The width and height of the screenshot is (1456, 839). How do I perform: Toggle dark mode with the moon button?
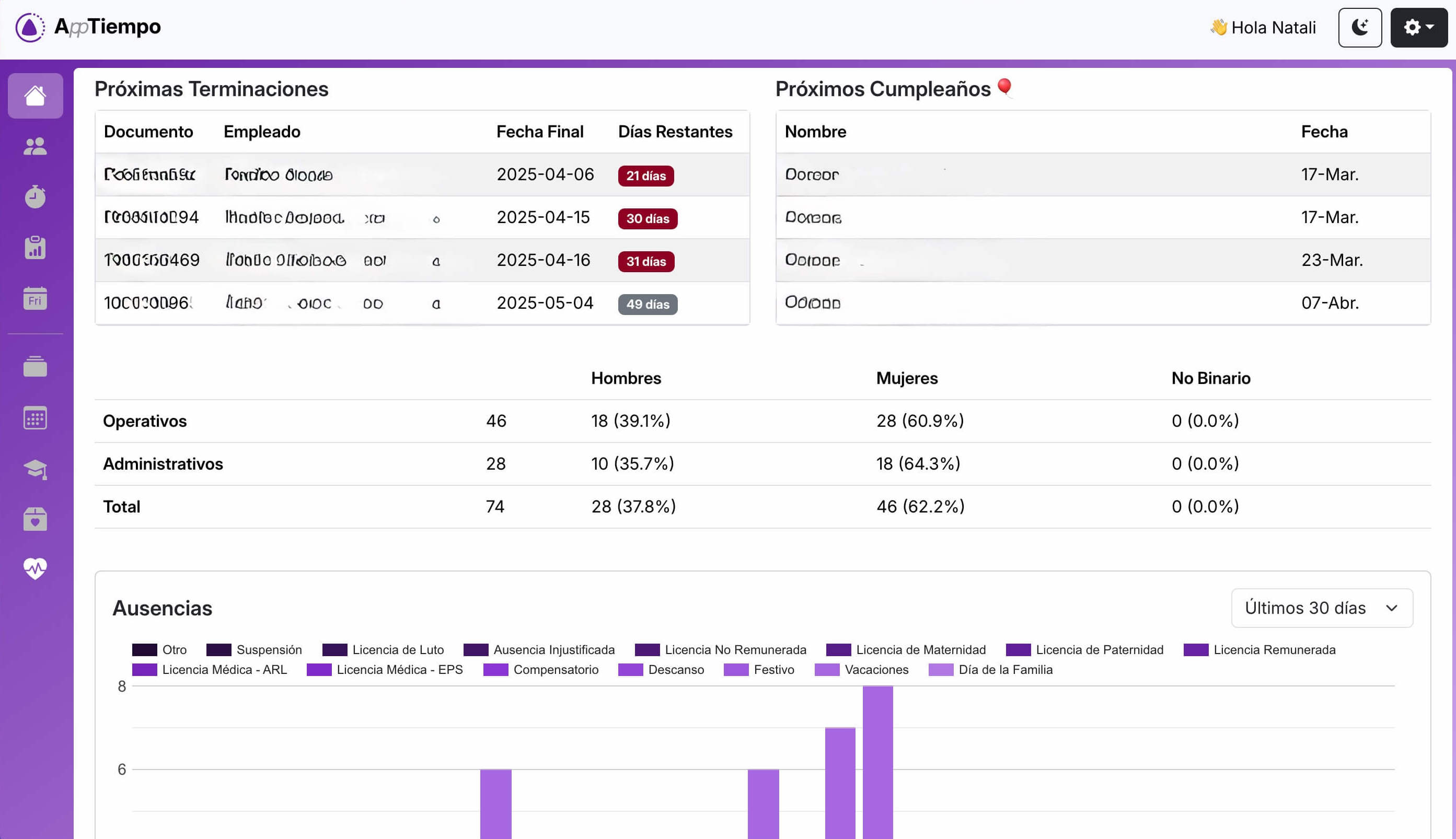[1359, 28]
